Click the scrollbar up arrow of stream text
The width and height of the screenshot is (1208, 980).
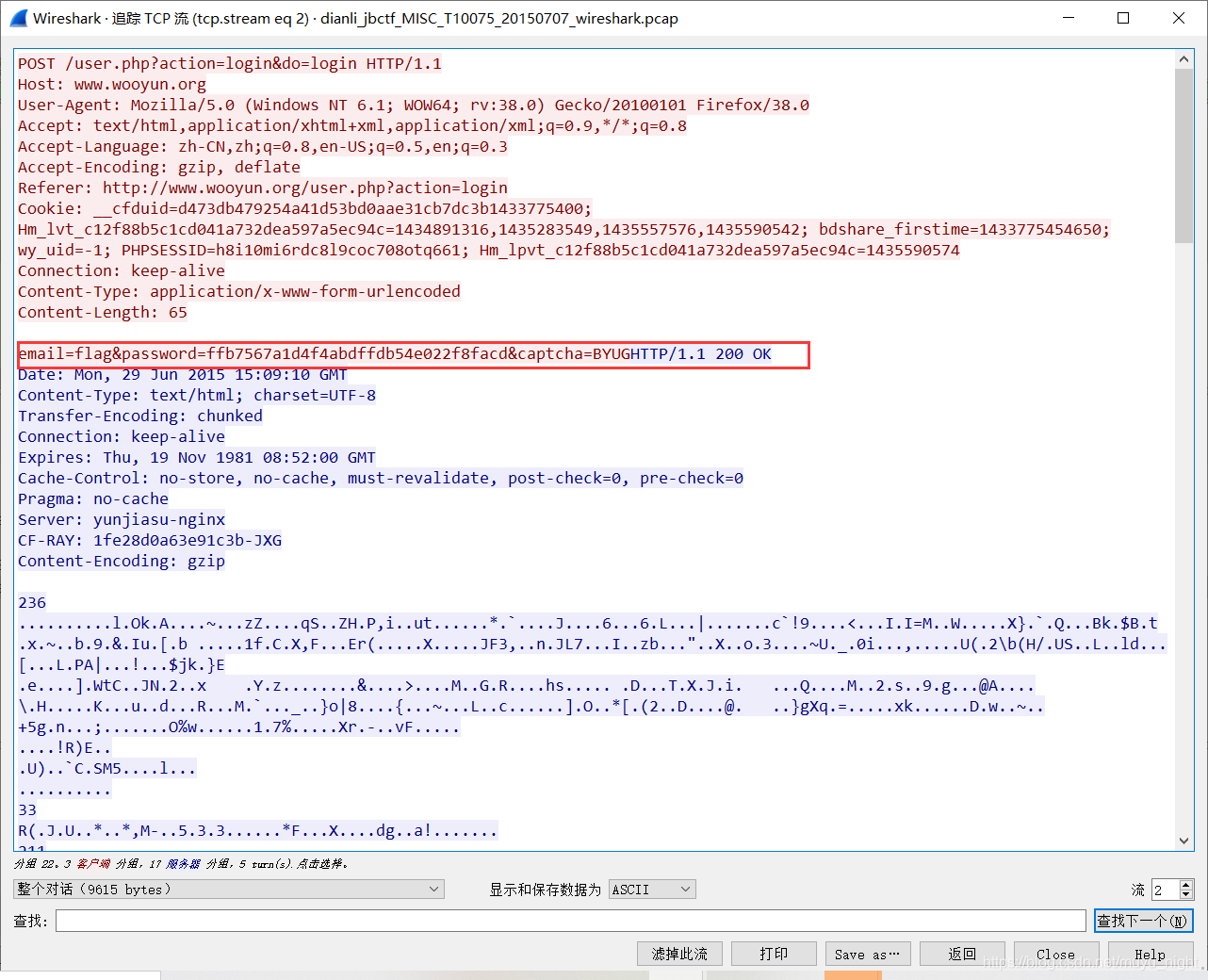pos(1184,59)
